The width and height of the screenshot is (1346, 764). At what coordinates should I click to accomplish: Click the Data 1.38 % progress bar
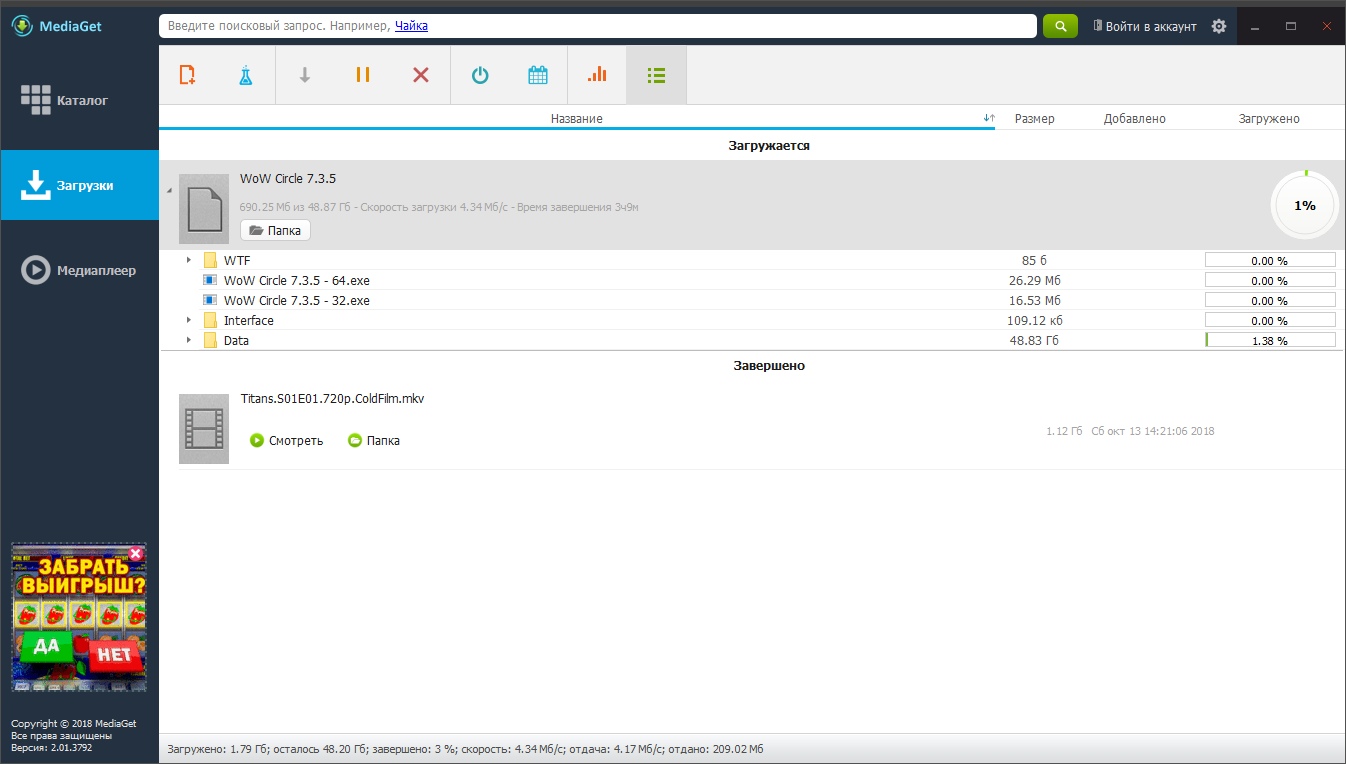click(1270, 340)
